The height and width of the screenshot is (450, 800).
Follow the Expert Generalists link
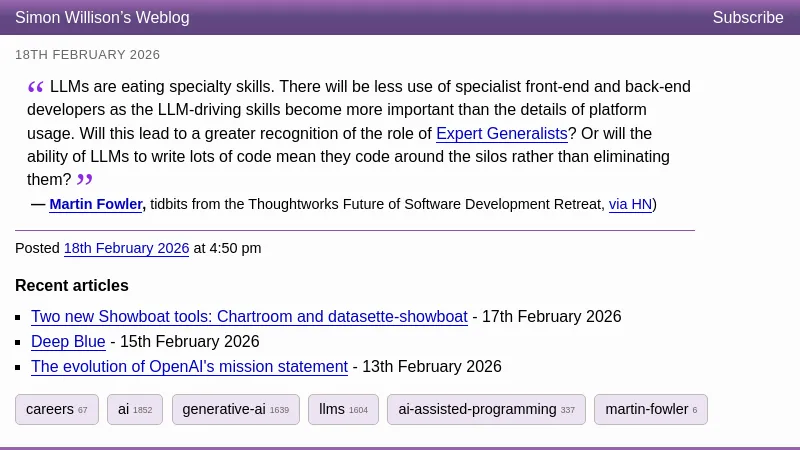[502, 133]
